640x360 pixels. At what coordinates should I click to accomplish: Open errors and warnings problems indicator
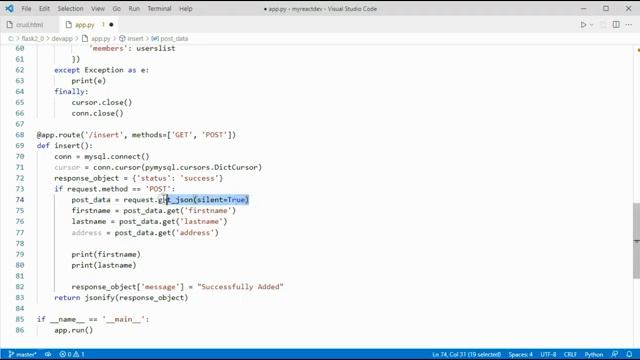[72, 354]
